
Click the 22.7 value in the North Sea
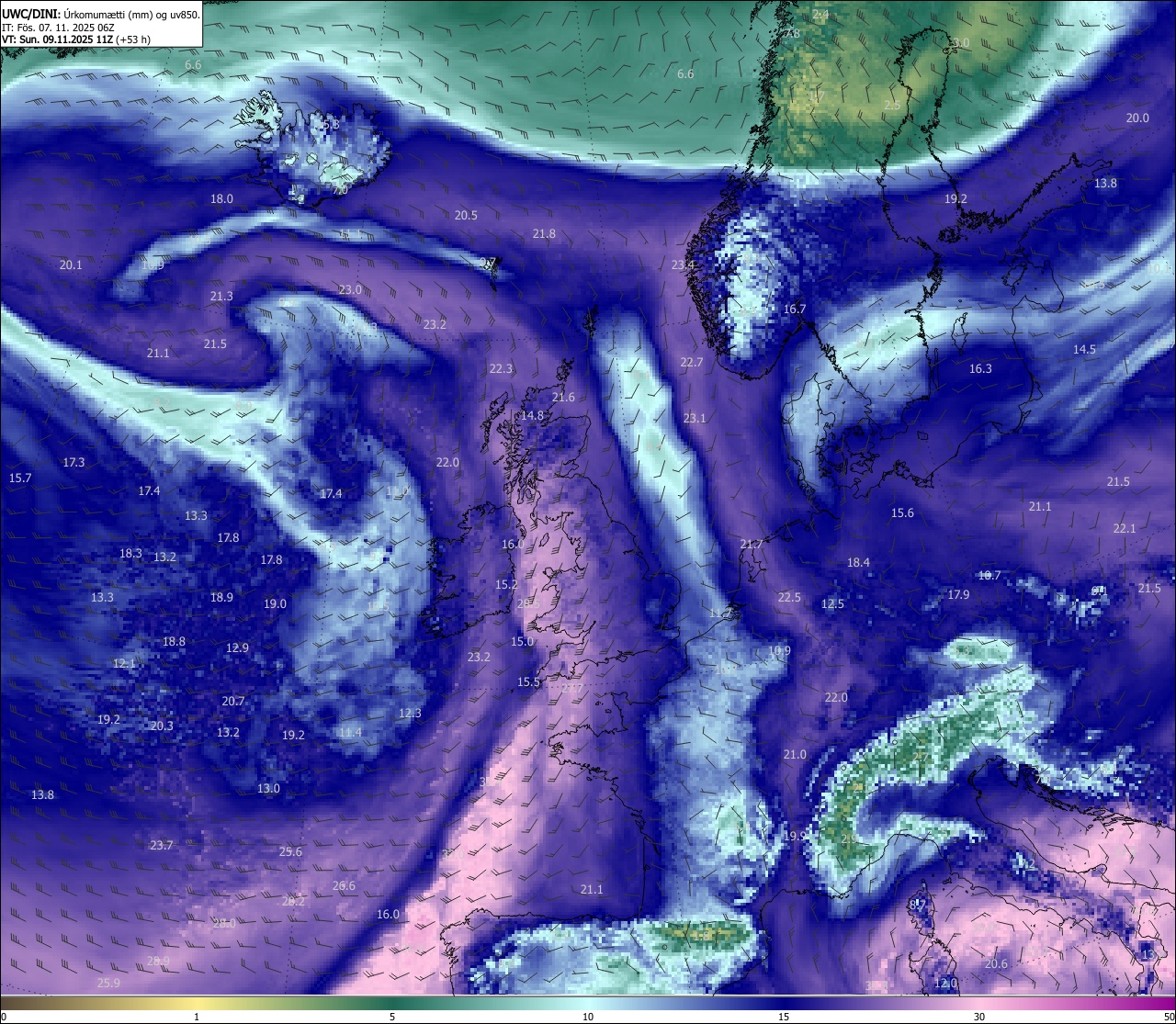[x=691, y=362]
